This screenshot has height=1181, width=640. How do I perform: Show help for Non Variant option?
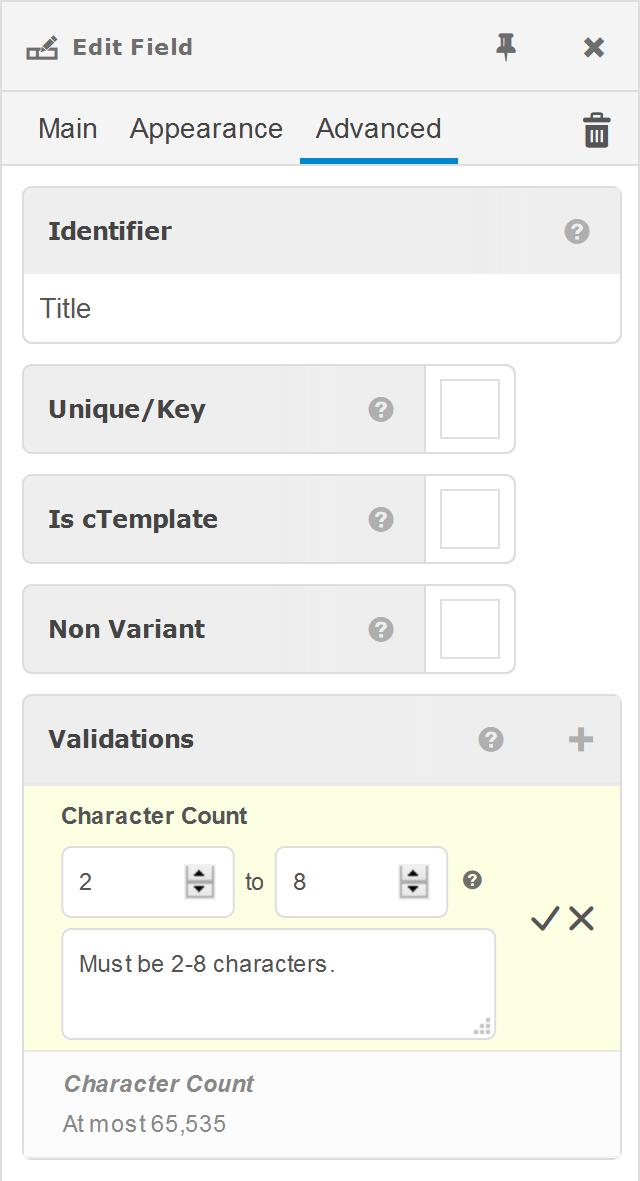[x=381, y=629]
